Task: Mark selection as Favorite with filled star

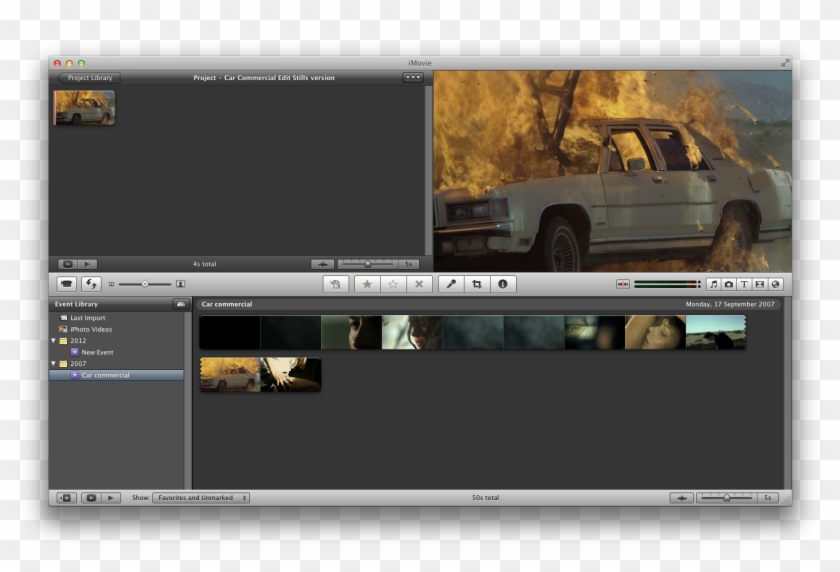Action: pyautogui.click(x=367, y=284)
